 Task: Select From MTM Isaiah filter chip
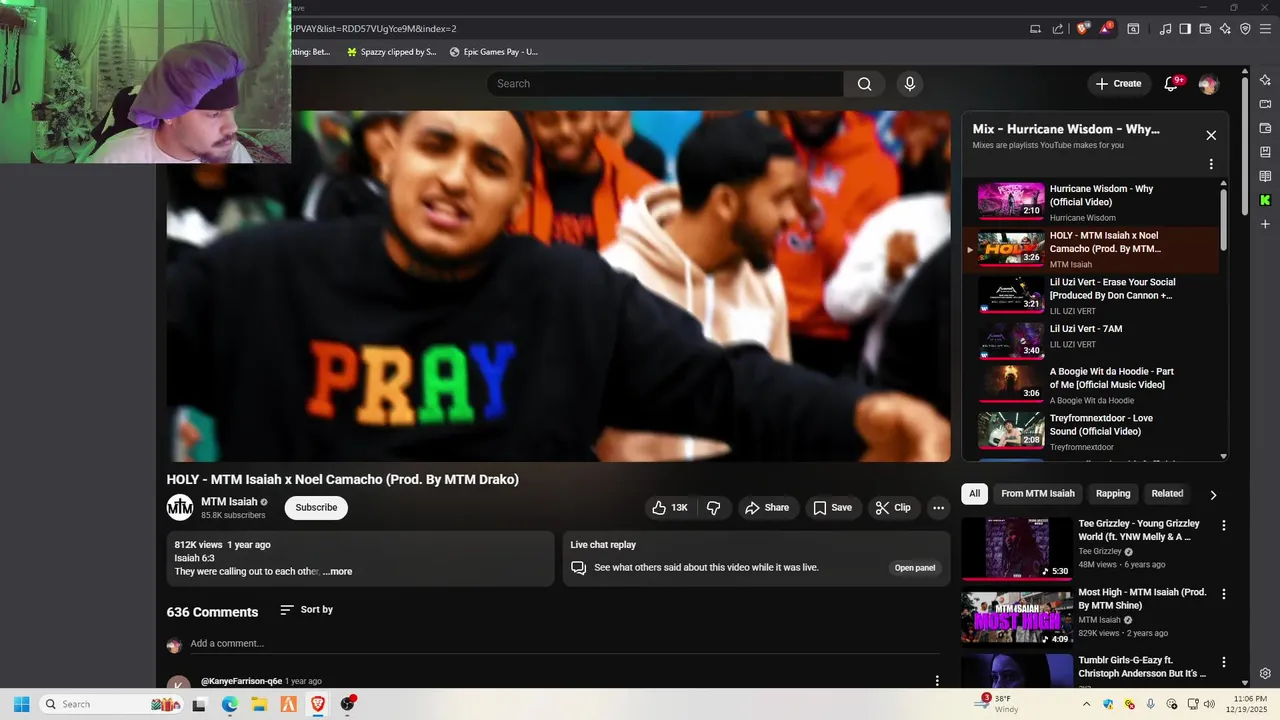[x=1038, y=494]
